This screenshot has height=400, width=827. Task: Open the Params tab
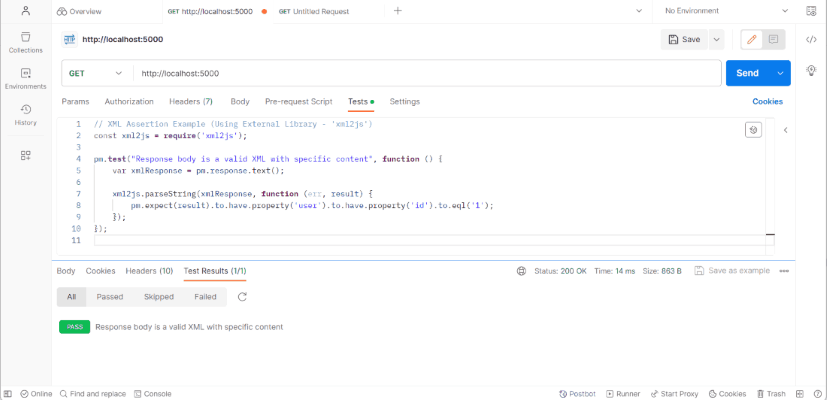(75, 101)
